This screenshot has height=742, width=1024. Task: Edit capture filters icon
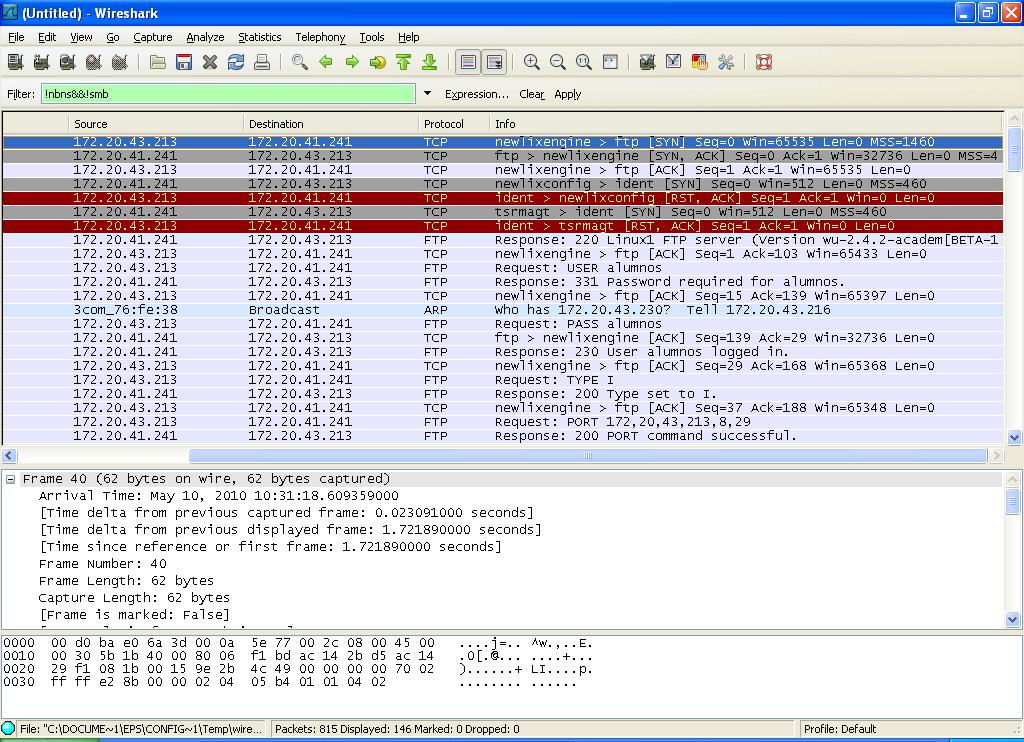[647, 62]
